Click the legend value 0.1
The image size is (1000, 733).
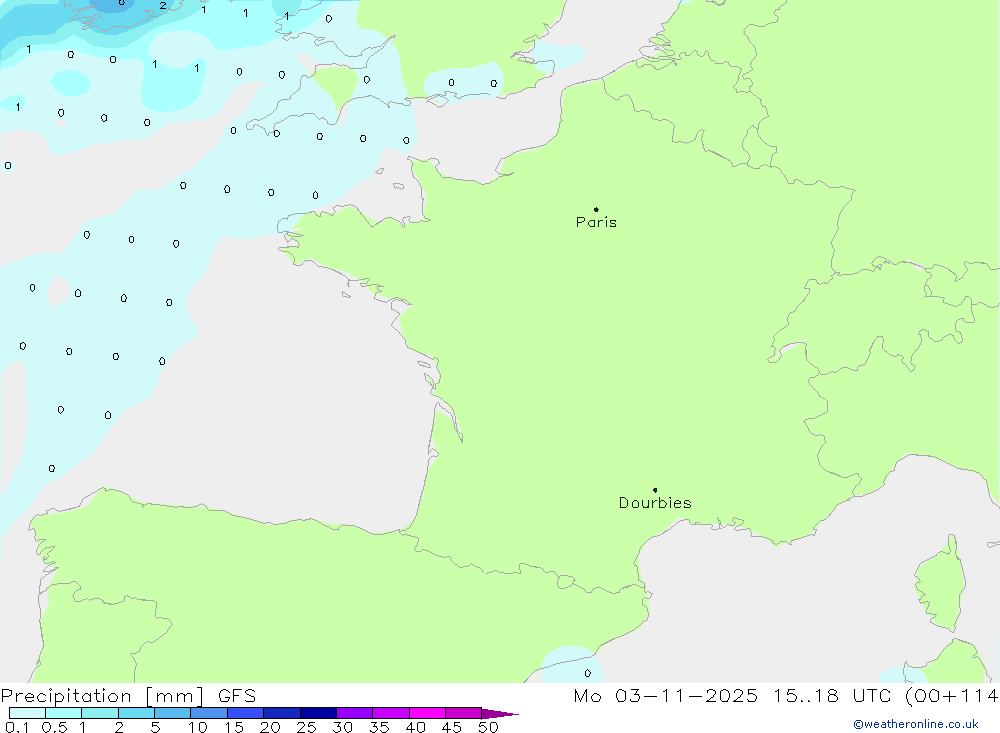[17, 727]
